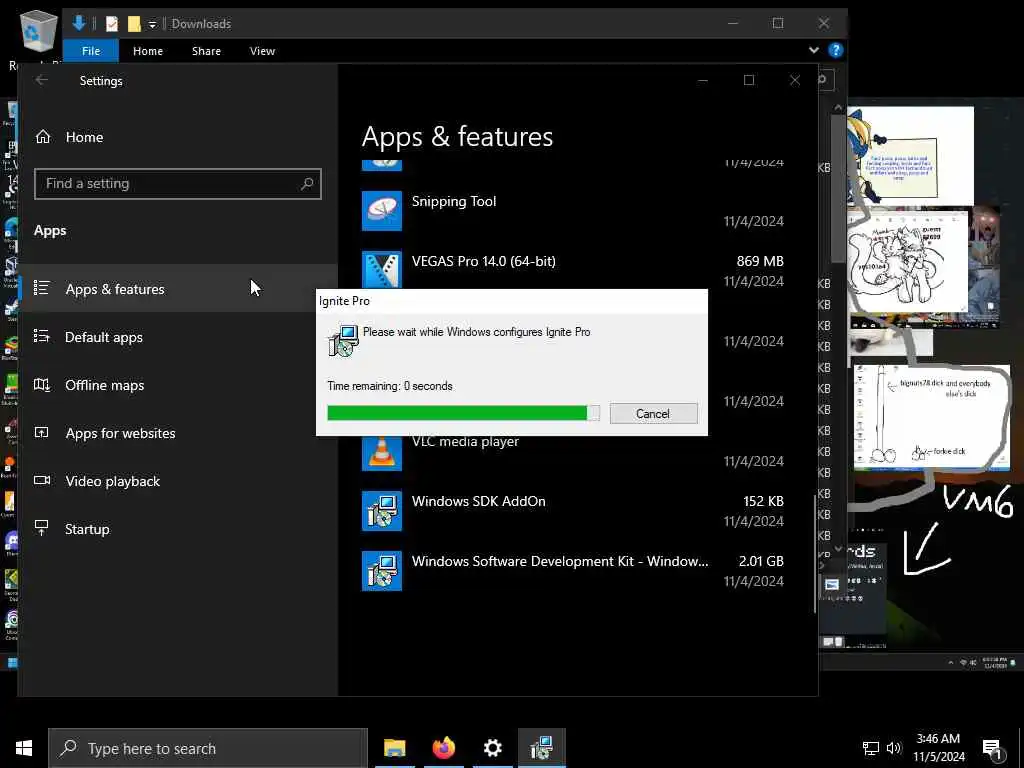This screenshot has width=1024, height=768.
Task: Open Quick Access Toolbar dropdown in Downloads
Action: click(x=152, y=25)
